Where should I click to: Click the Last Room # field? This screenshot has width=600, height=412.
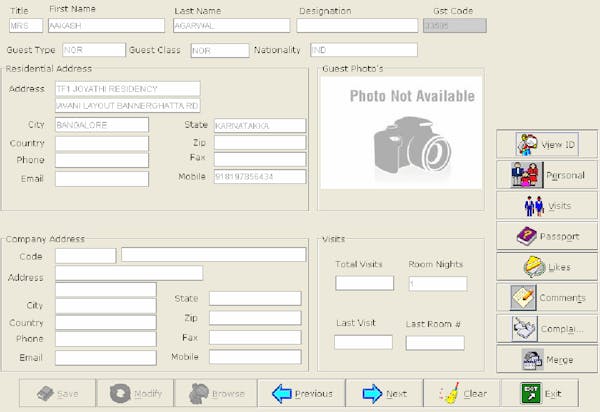pyautogui.click(x=435, y=343)
